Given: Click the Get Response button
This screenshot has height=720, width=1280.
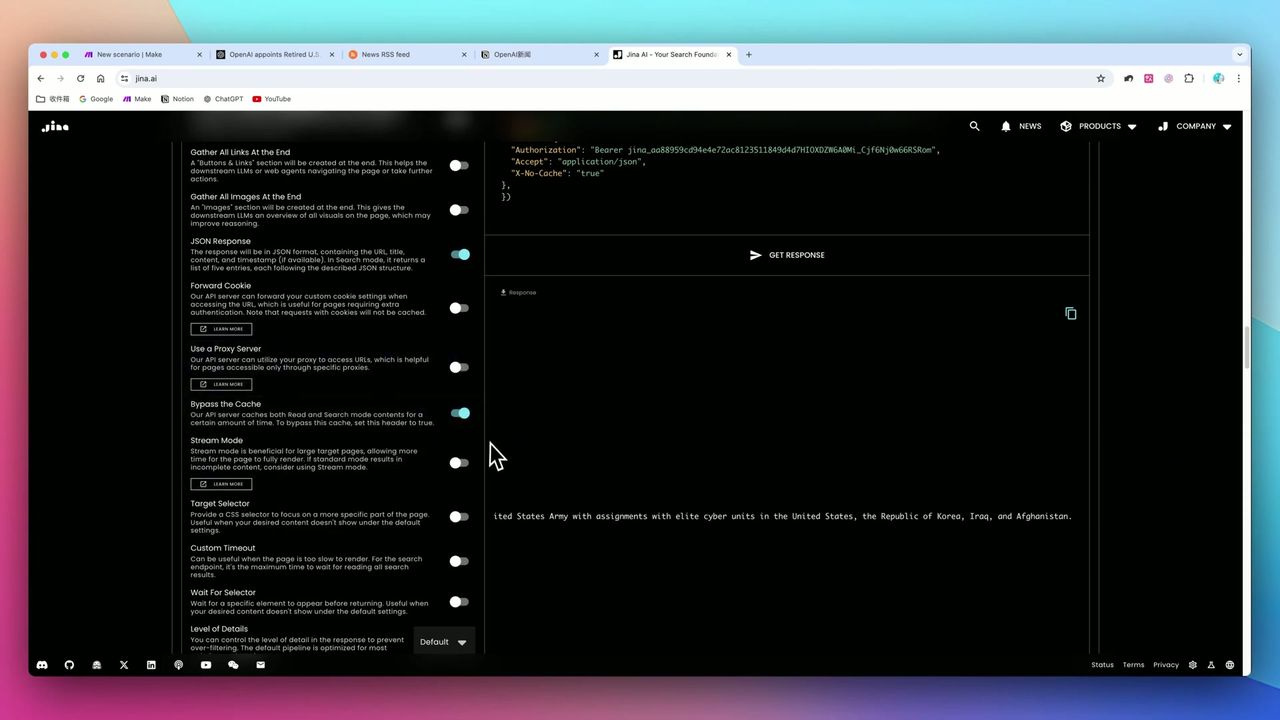Looking at the screenshot, I should click(786, 255).
